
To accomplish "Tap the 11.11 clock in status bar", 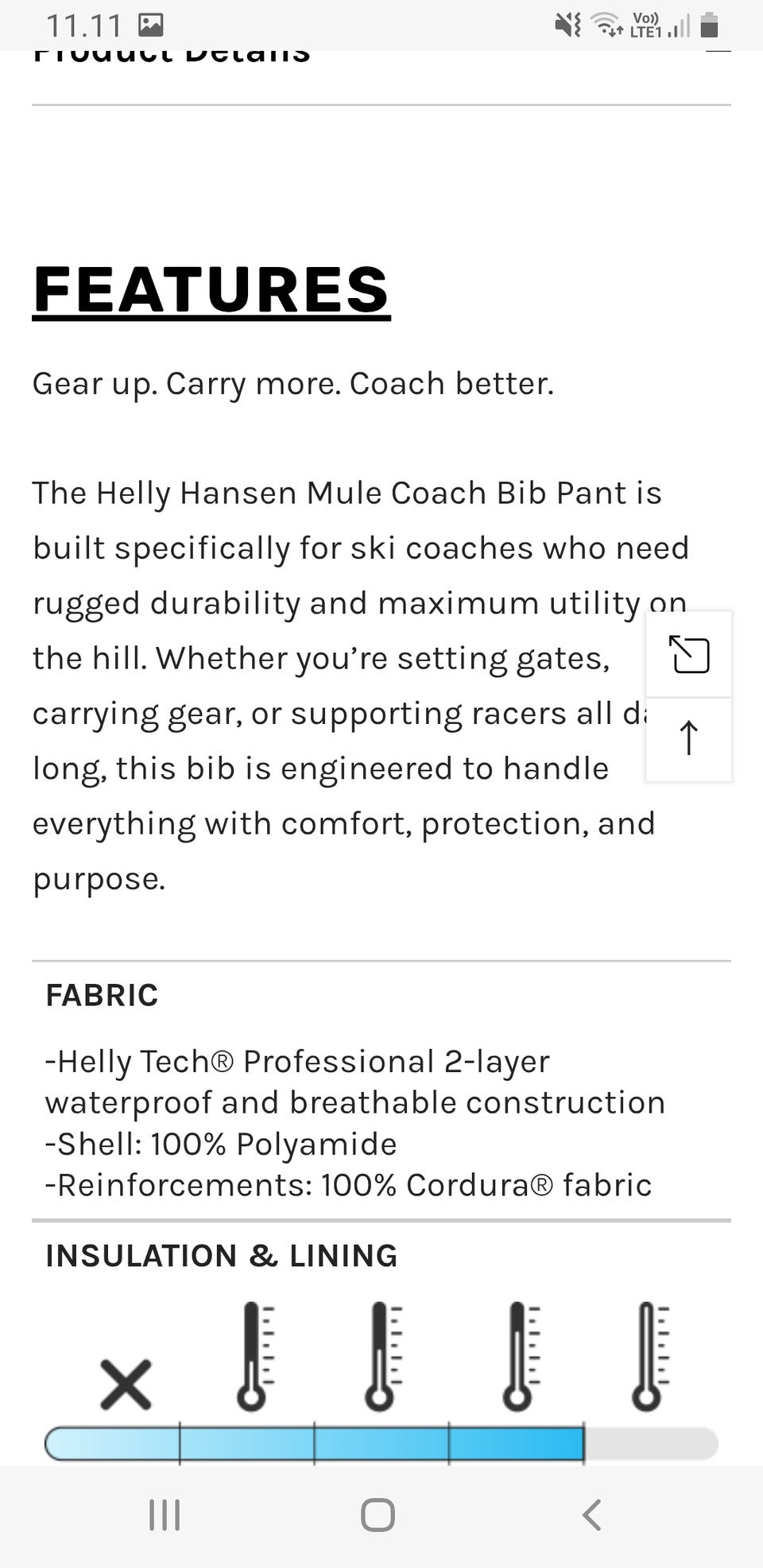I will (83, 25).
